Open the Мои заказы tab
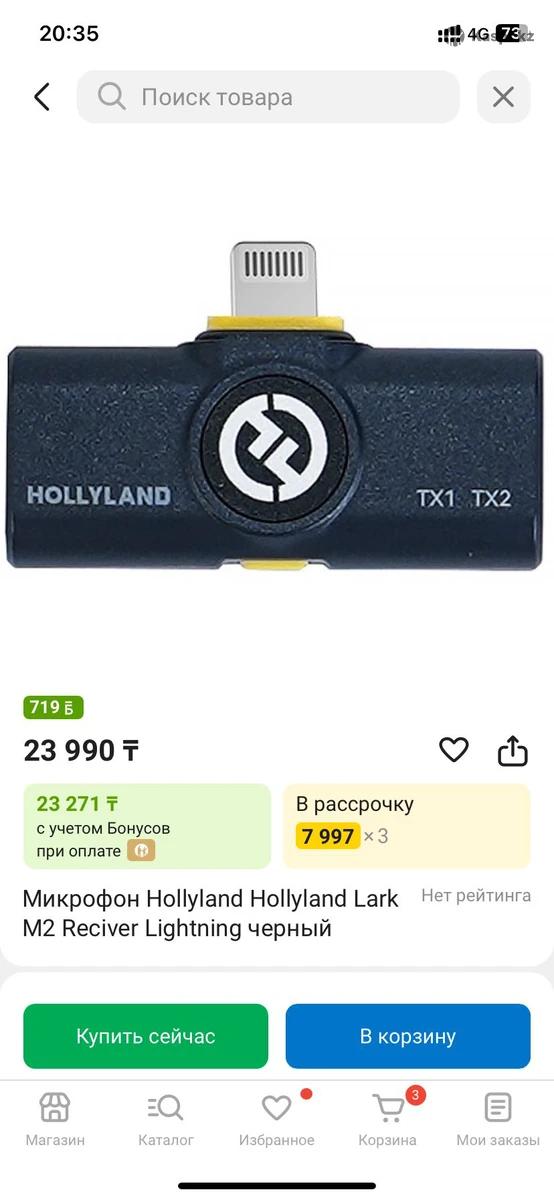Image resolution: width=554 pixels, height=1200 pixels. coord(498,1120)
